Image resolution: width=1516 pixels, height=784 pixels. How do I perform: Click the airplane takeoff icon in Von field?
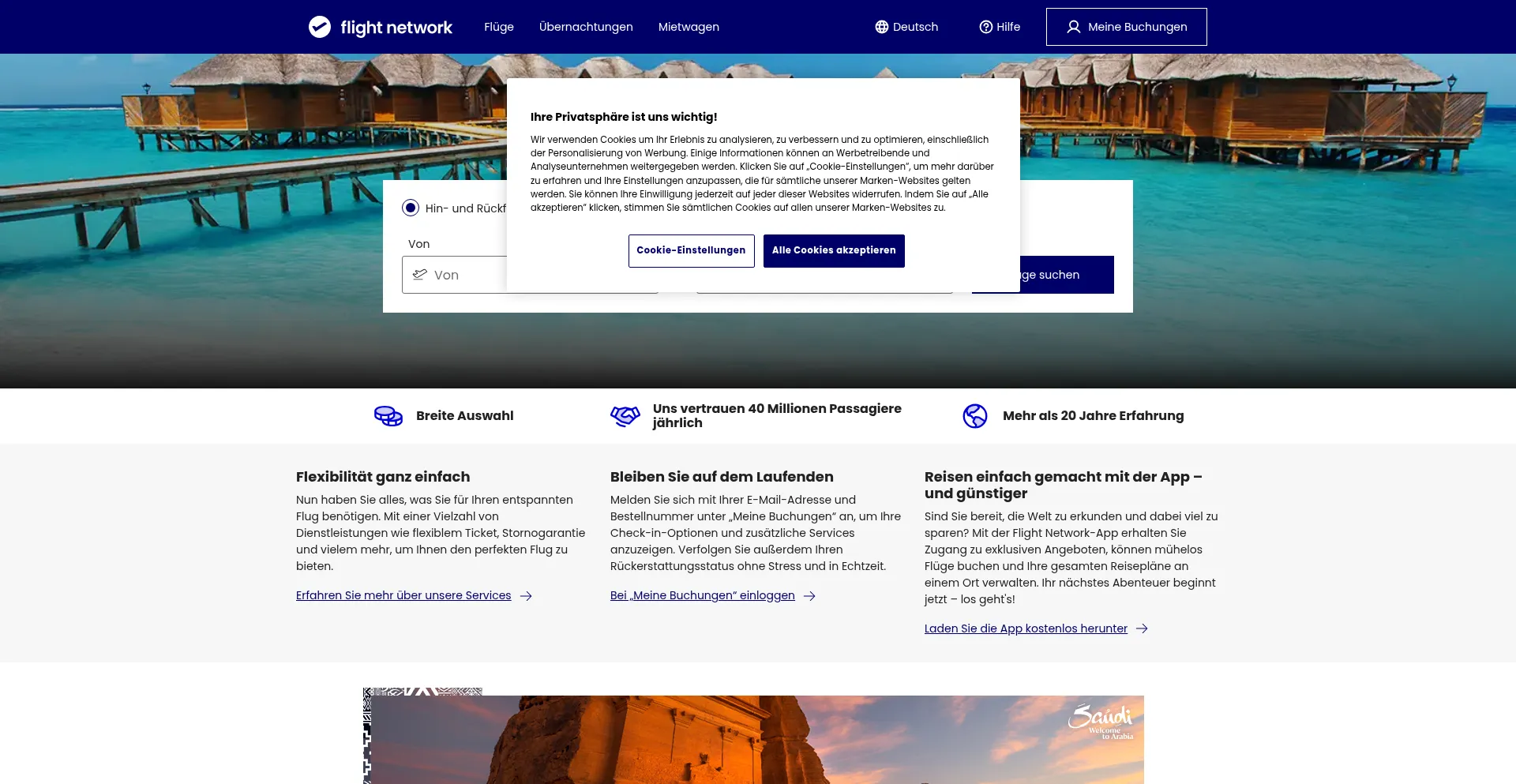click(420, 275)
